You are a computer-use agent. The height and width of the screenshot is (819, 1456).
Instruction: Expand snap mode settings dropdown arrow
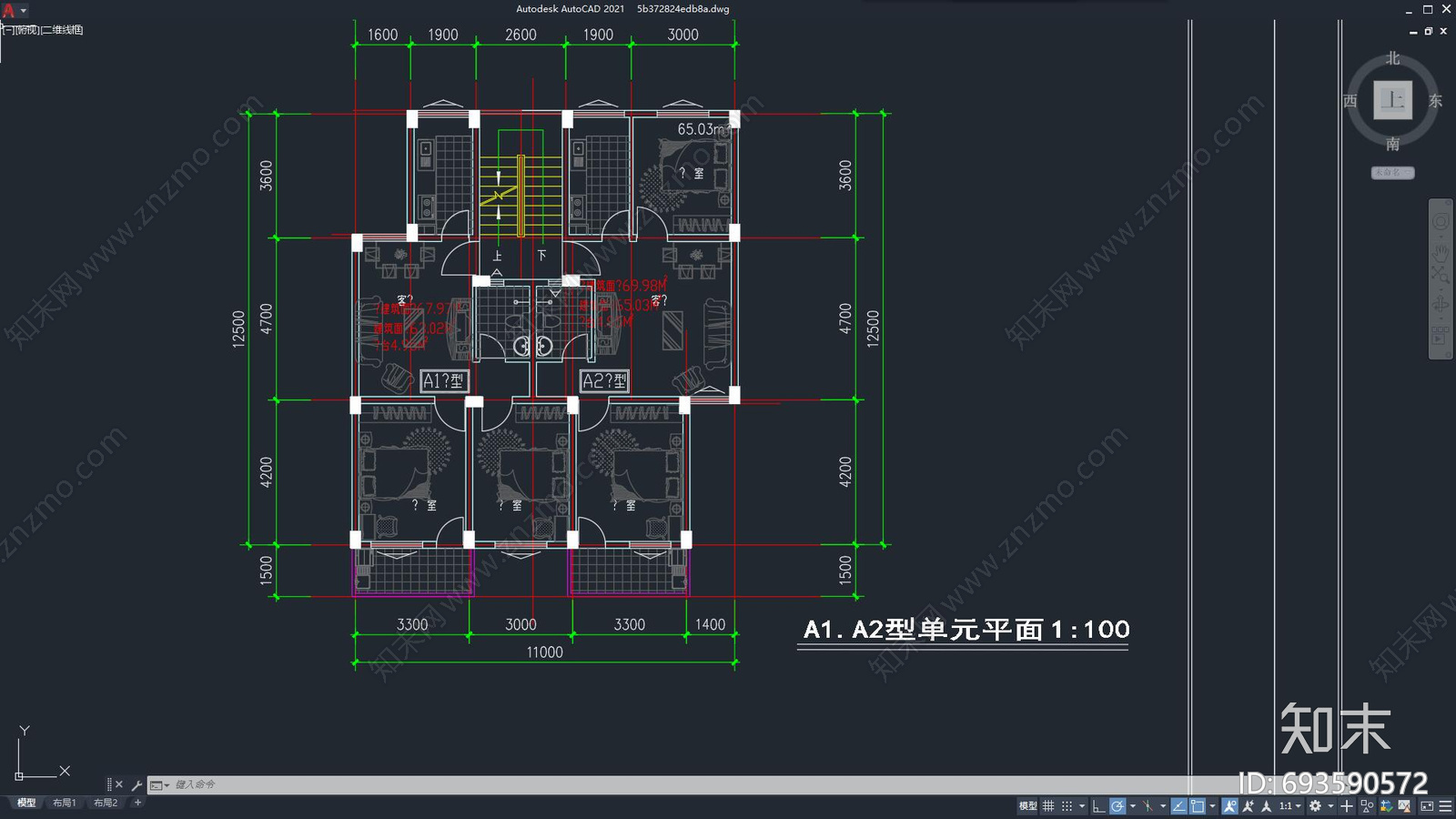1082,806
